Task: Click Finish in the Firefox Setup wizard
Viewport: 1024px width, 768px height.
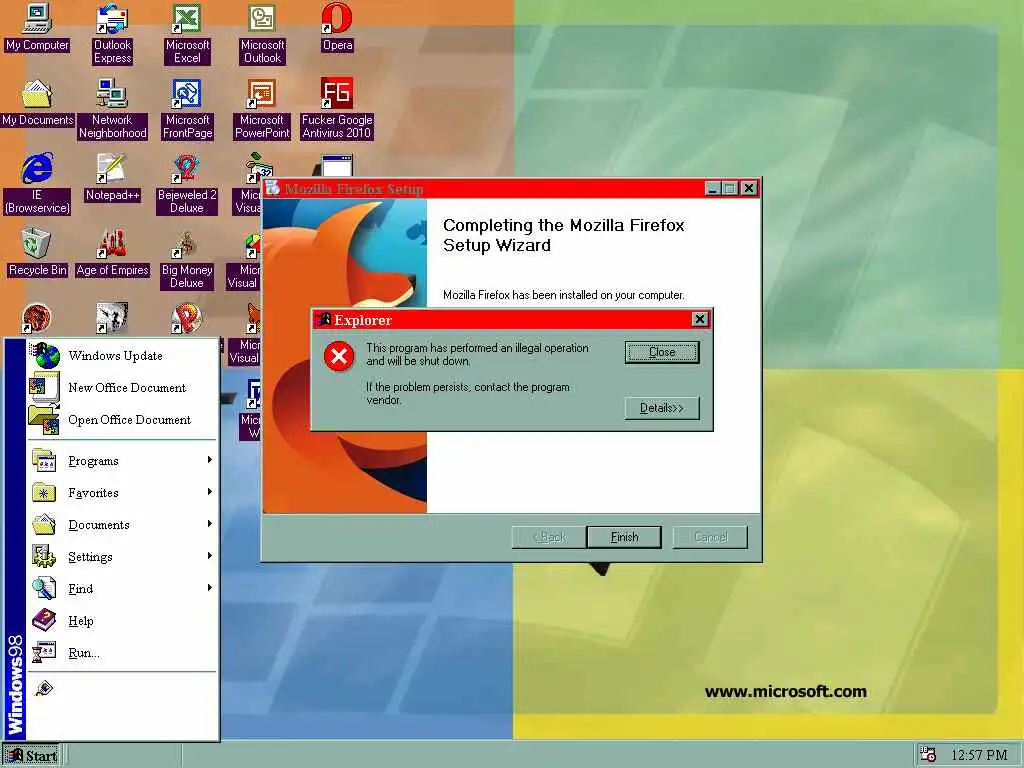Action: [x=624, y=537]
